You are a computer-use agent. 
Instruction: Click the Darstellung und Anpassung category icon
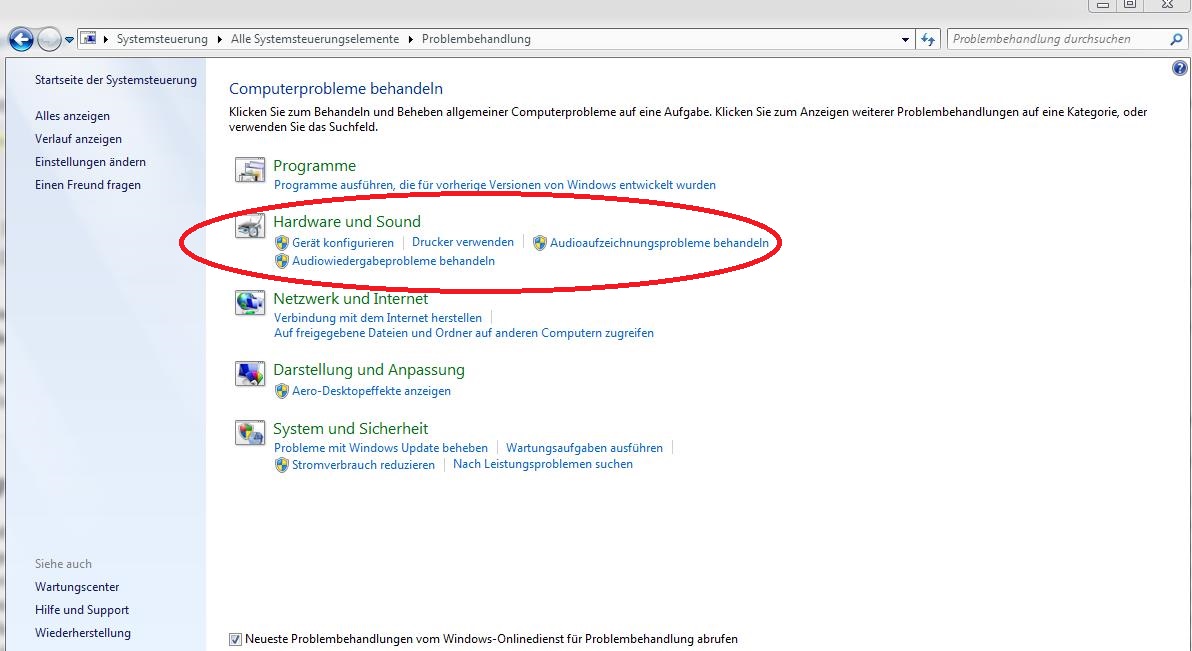click(249, 373)
